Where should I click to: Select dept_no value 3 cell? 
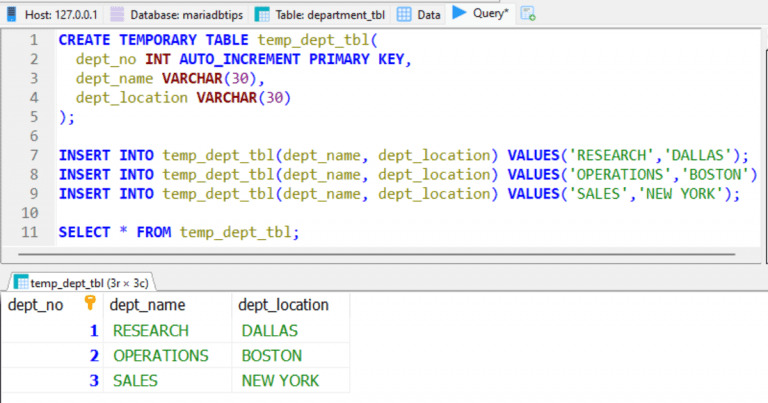coord(51,380)
